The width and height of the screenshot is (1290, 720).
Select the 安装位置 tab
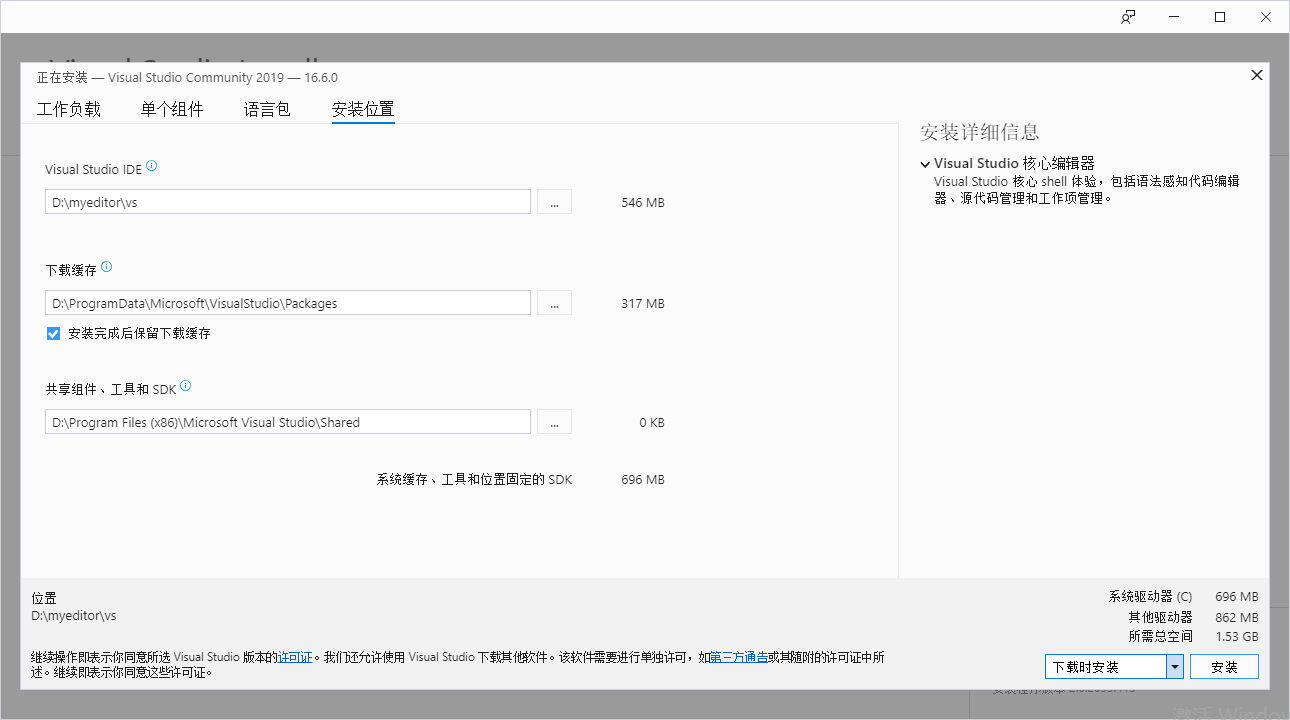coord(363,110)
